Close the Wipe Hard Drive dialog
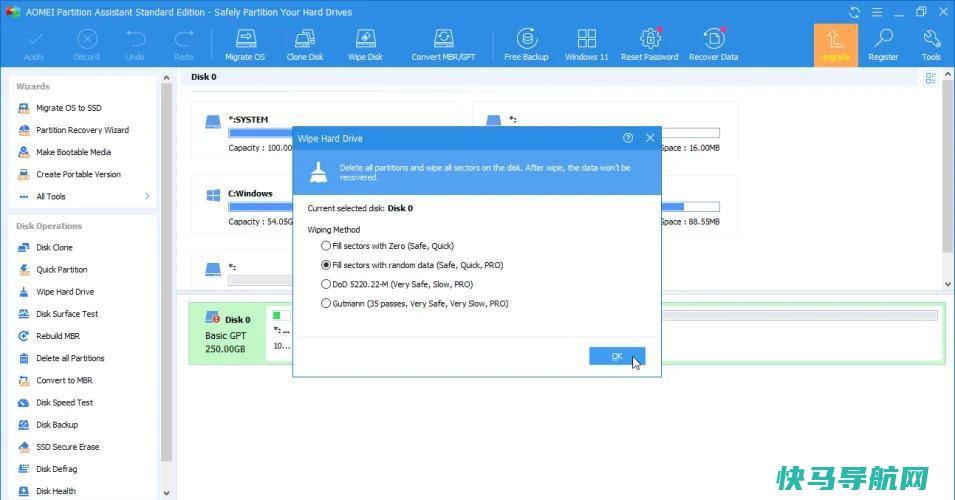This screenshot has width=955, height=500. click(x=650, y=138)
